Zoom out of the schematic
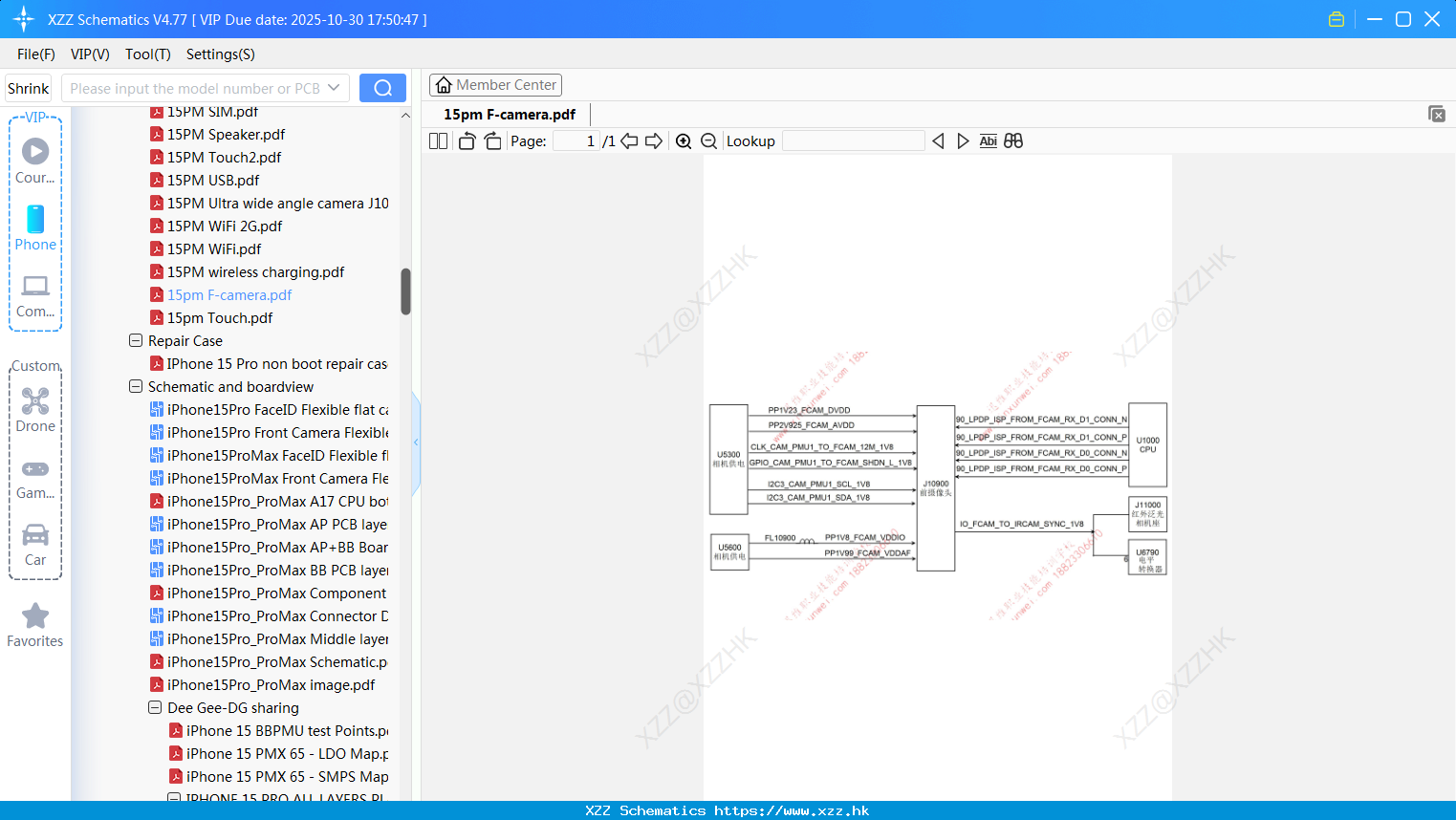The height and width of the screenshot is (820, 1456). [x=708, y=140]
